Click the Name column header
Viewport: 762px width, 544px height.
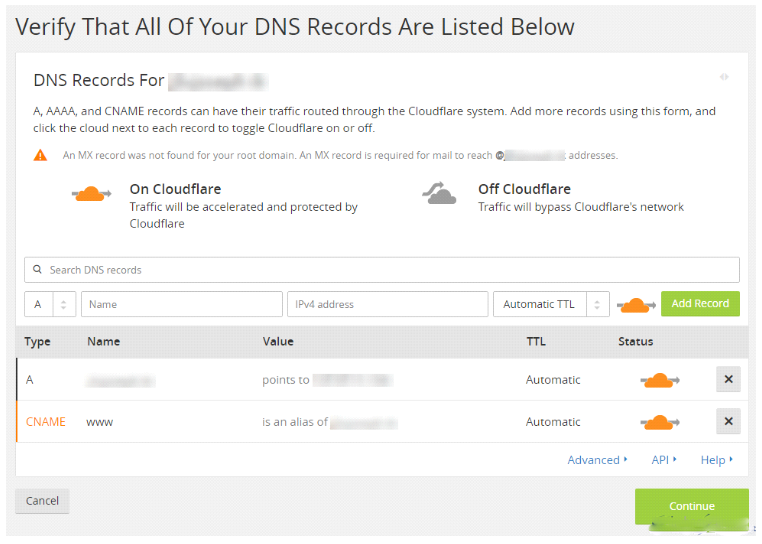104,342
